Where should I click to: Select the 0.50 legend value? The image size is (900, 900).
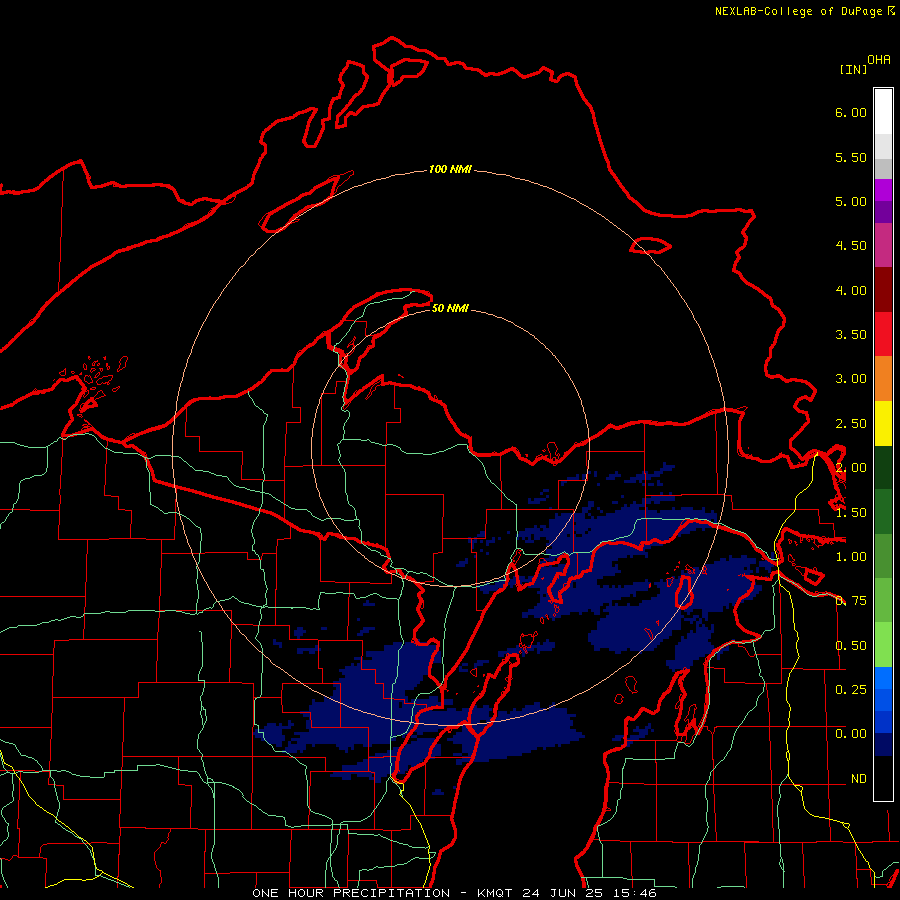click(851, 646)
